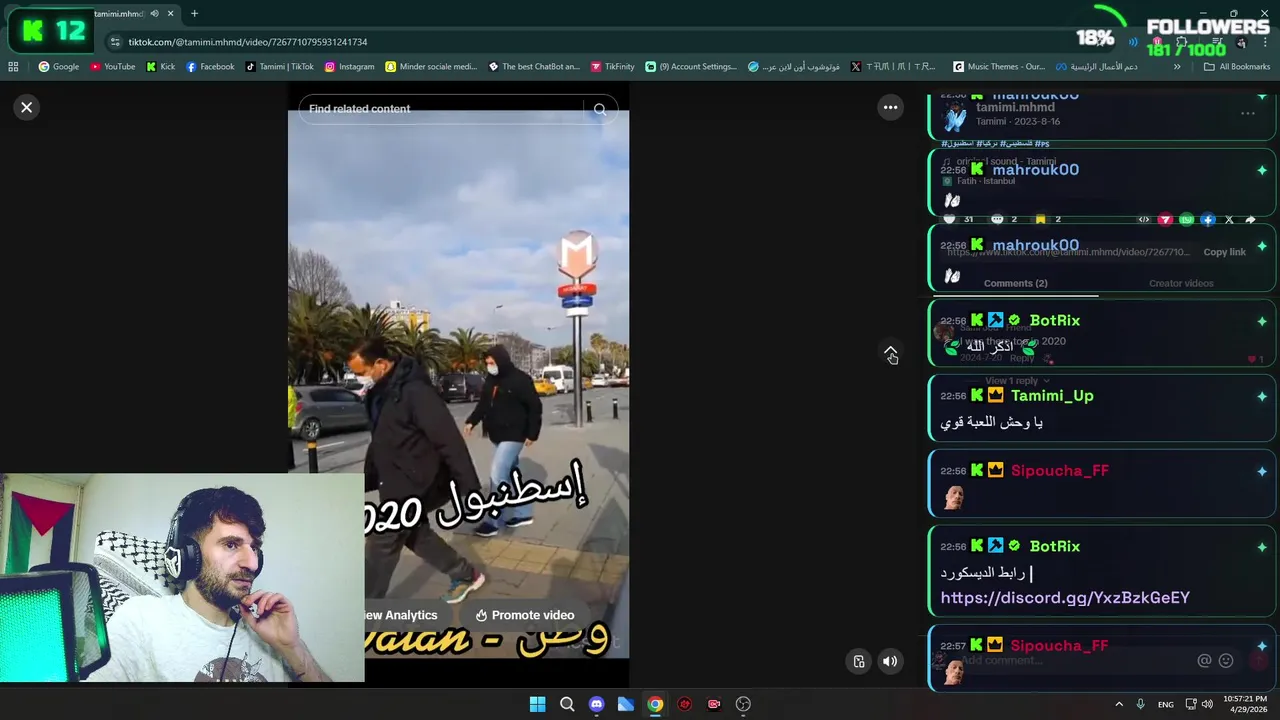Open the Discord invite link in chat
The height and width of the screenshot is (720, 1280).
(1065, 597)
